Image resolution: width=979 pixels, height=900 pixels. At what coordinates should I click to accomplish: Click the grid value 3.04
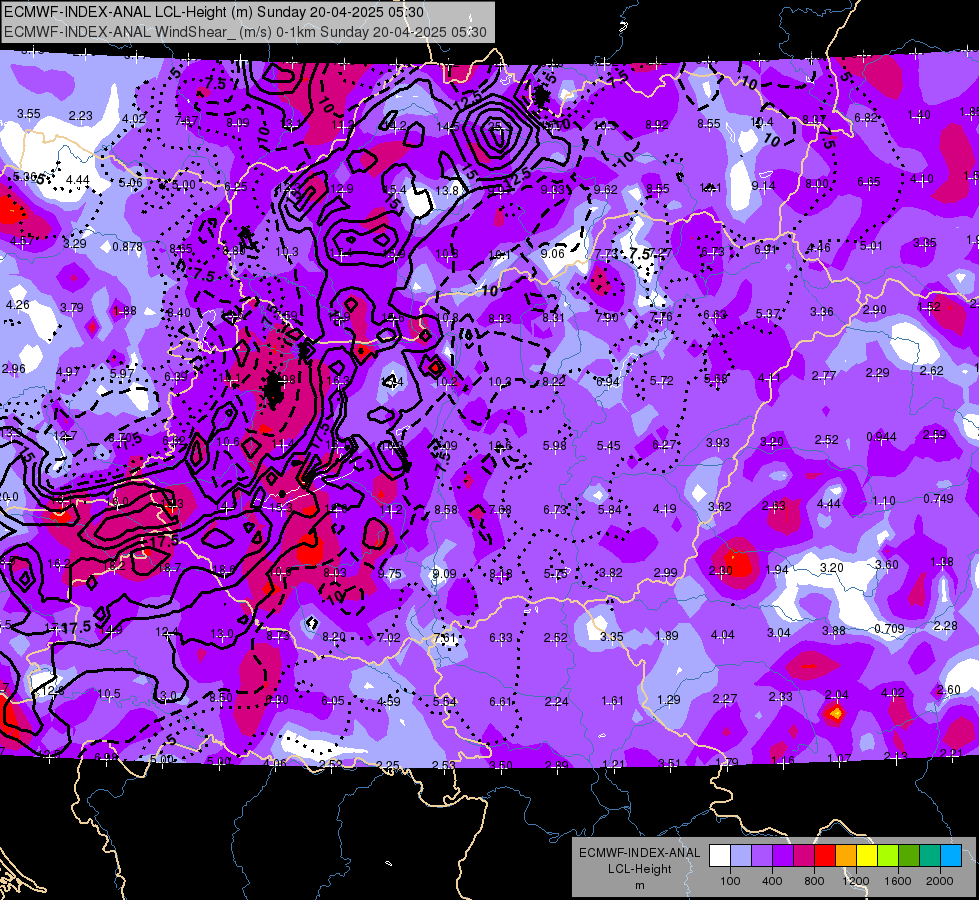pos(779,633)
